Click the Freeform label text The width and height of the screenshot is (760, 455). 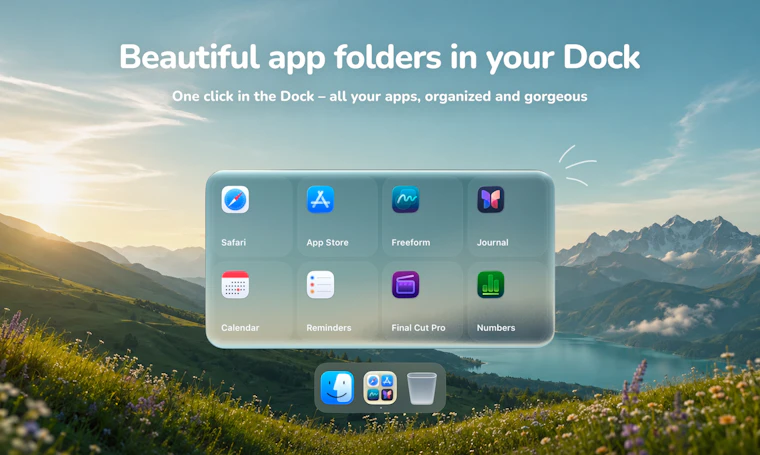pyautogui.click(x=411, y=242)
